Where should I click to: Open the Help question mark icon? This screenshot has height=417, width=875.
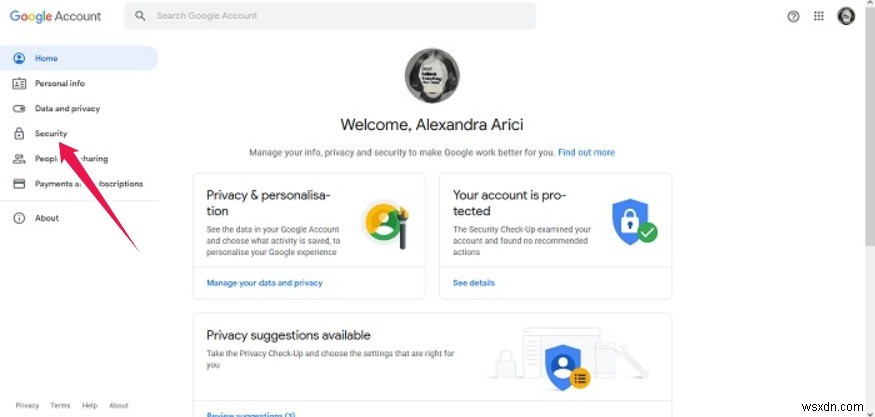click(793, 16)
